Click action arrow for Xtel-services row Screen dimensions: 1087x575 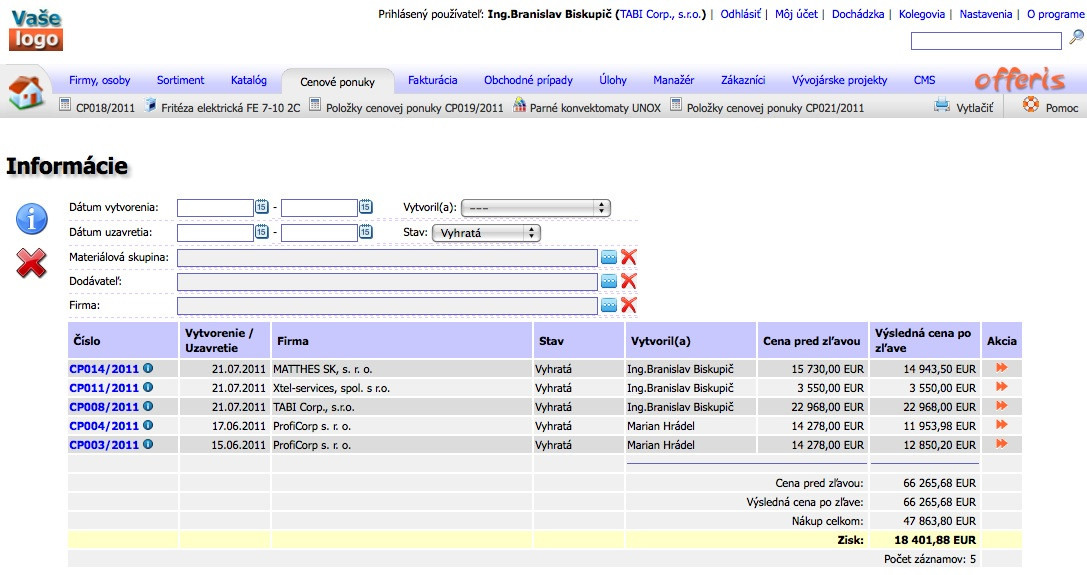tap(1002, 386)
